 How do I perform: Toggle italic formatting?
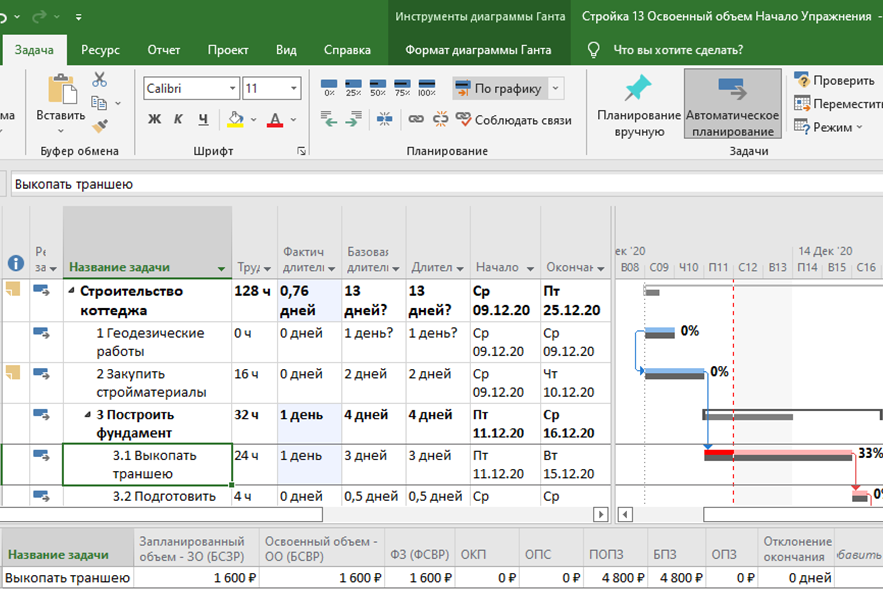click(x=178, y=120)
